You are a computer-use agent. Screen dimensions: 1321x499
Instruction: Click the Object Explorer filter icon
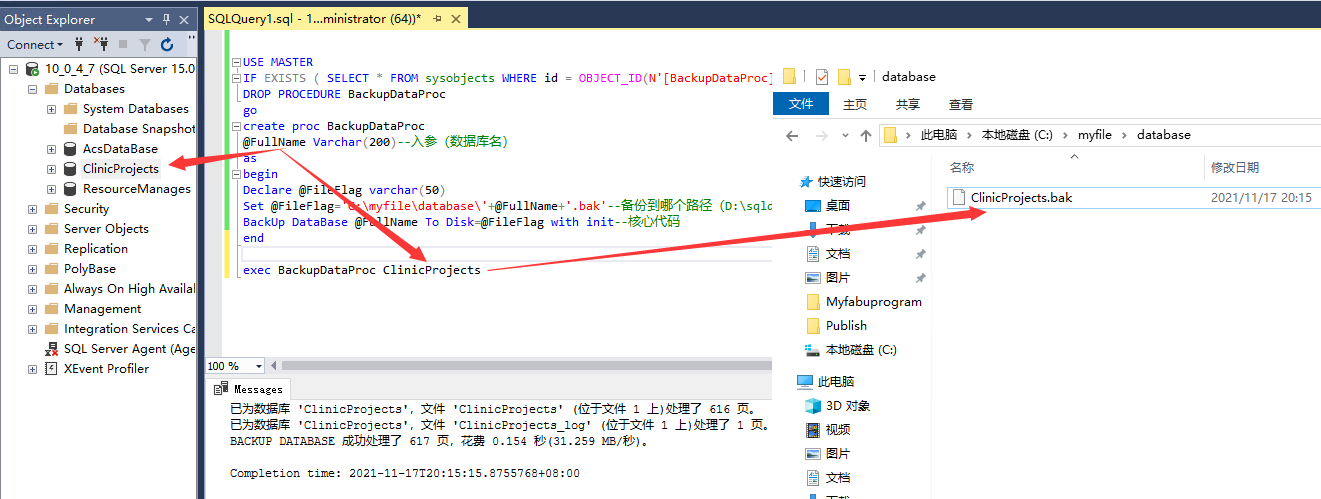(x=145, y=44)
